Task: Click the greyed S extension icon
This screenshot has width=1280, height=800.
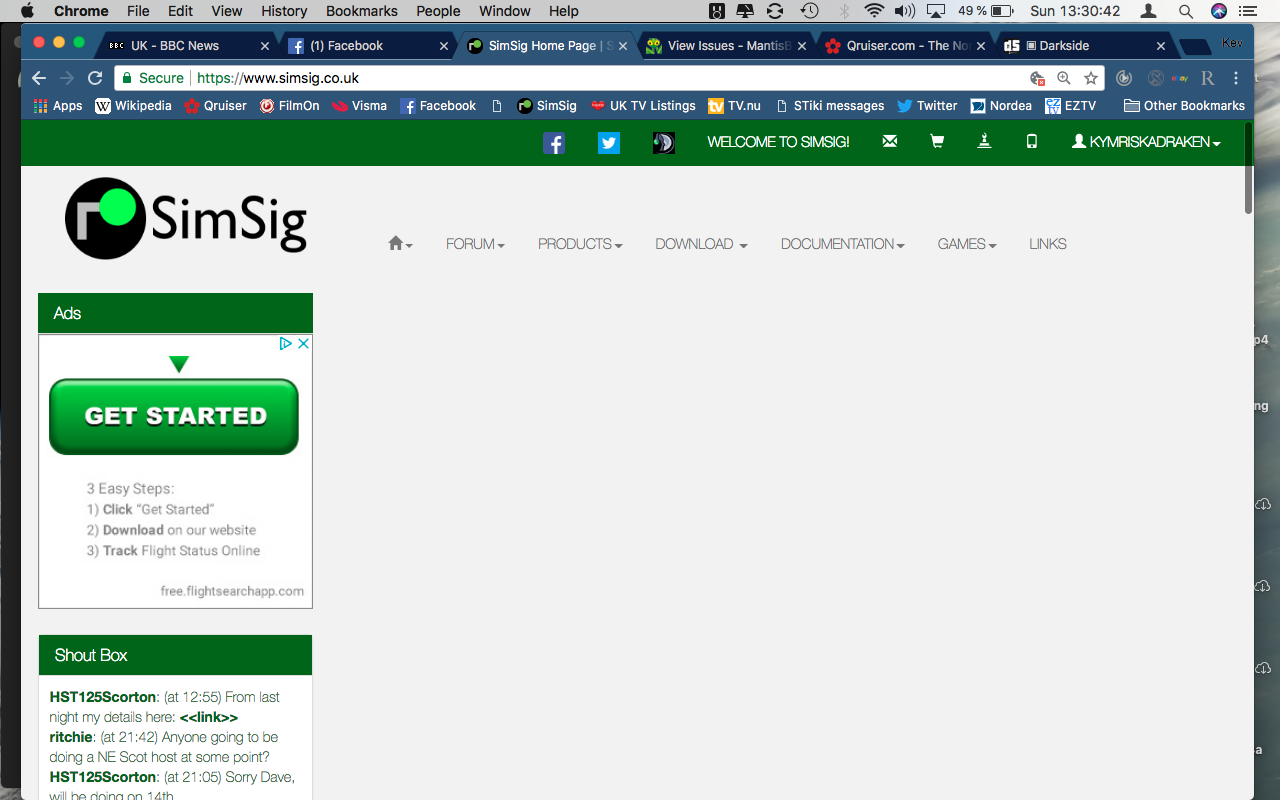Action: (1155, 78)
